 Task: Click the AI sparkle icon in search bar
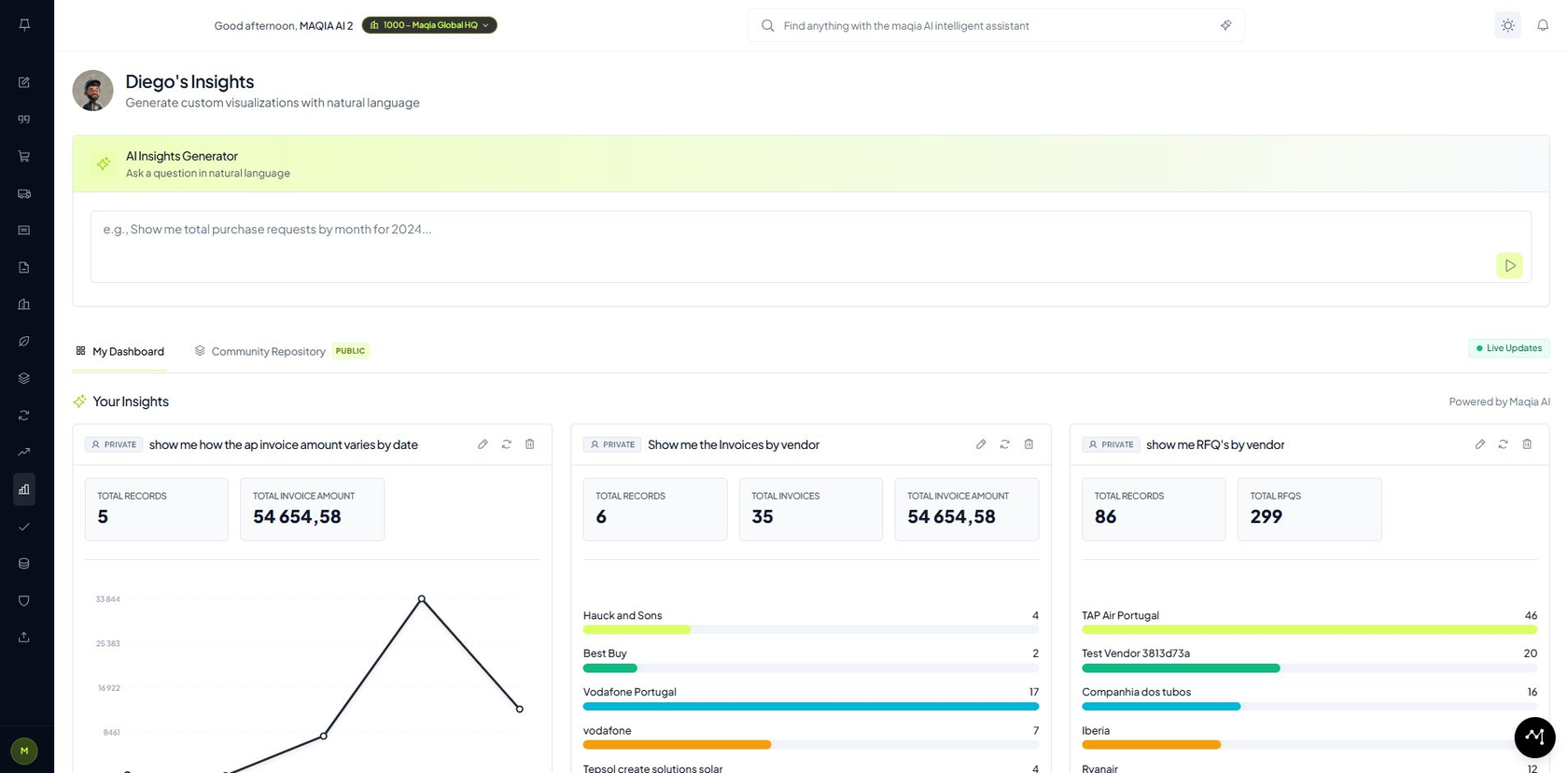[1225, 25]
